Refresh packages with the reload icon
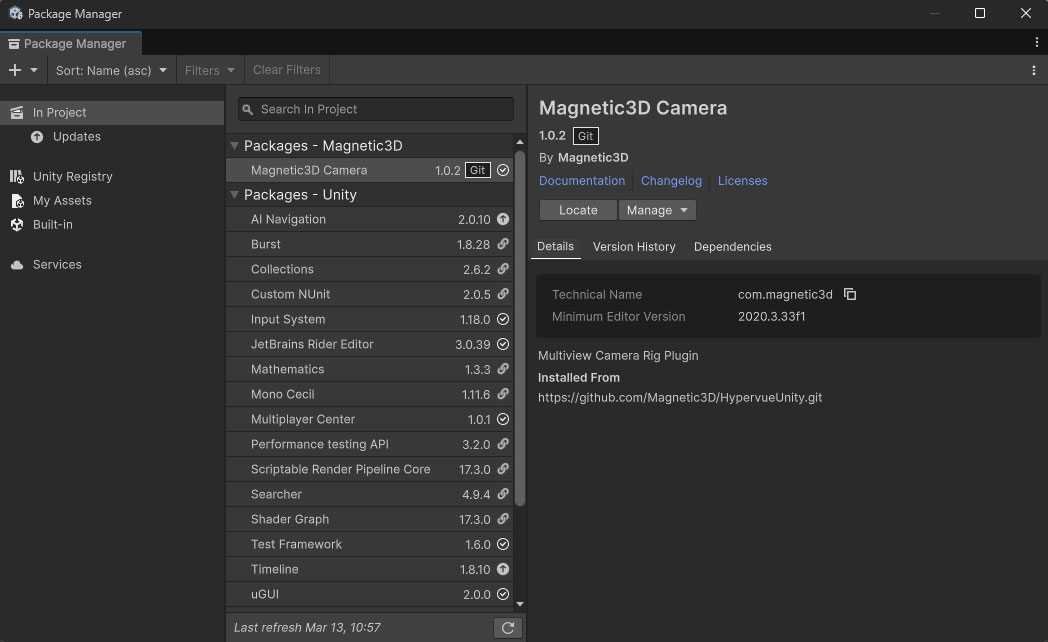1048x642 pixels. 507,627
